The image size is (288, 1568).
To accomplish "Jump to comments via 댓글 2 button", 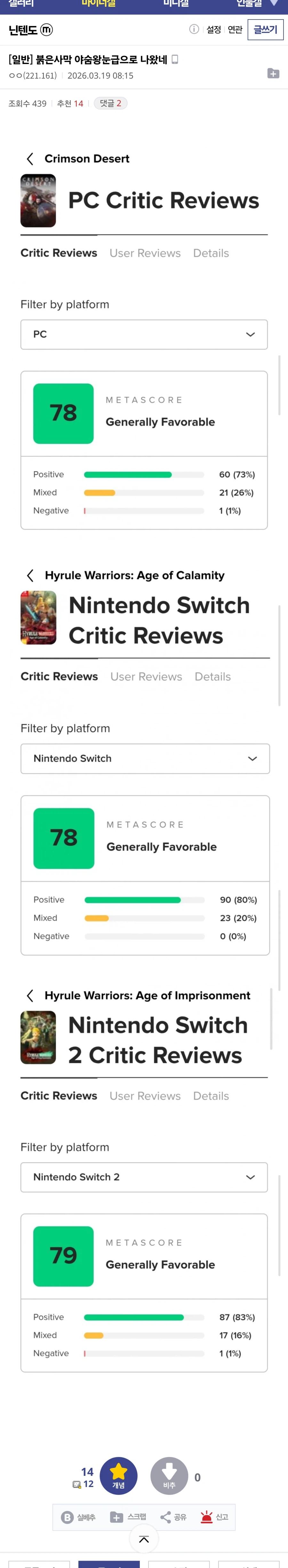I will (111, 103).
